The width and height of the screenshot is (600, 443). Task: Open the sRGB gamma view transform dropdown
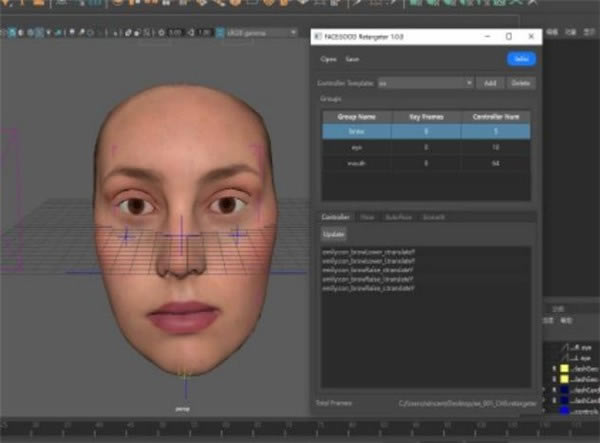tap(261, 33)
